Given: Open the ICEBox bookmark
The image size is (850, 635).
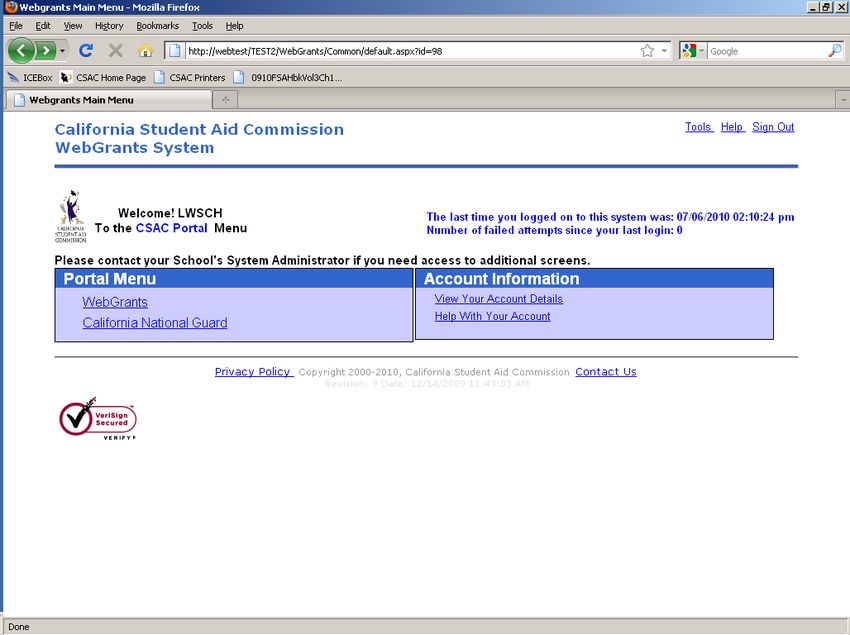Looking at the screenshot, I should click(x=30, y=78).
